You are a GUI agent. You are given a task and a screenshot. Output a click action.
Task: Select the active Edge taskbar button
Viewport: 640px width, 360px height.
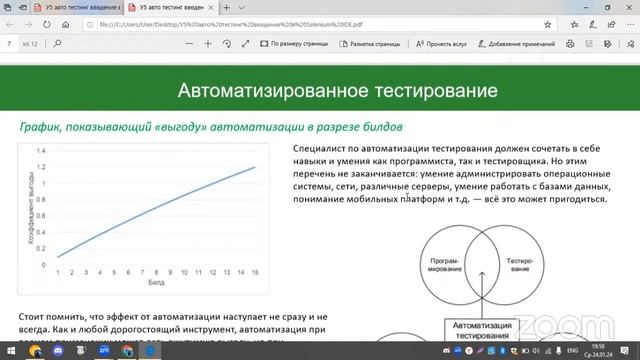[x=150, y=351]
